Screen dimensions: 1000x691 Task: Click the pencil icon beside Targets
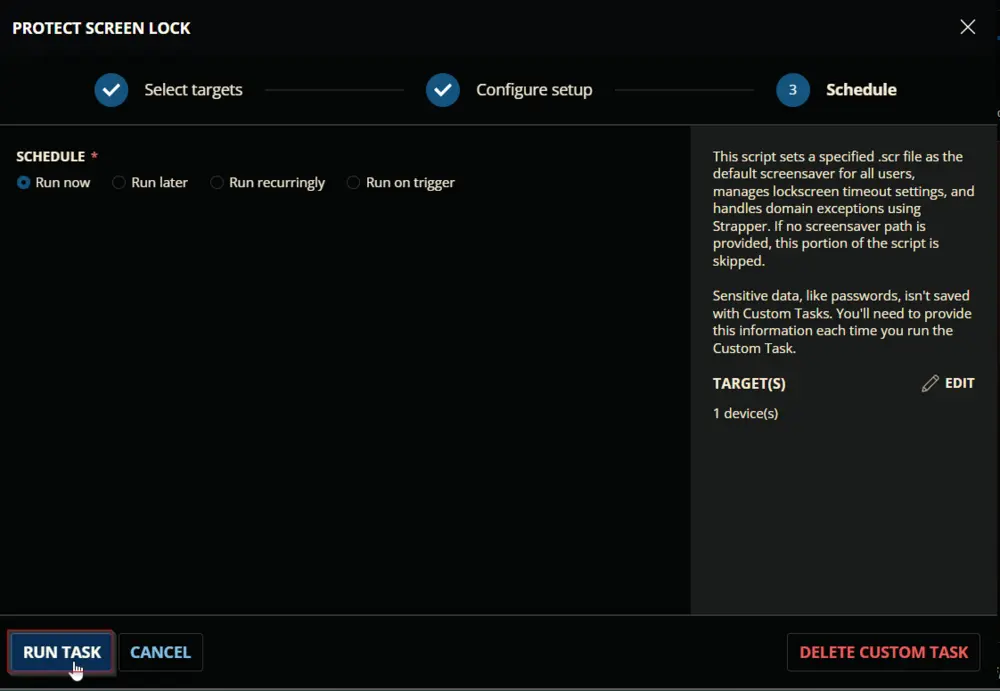click(930, 383)
